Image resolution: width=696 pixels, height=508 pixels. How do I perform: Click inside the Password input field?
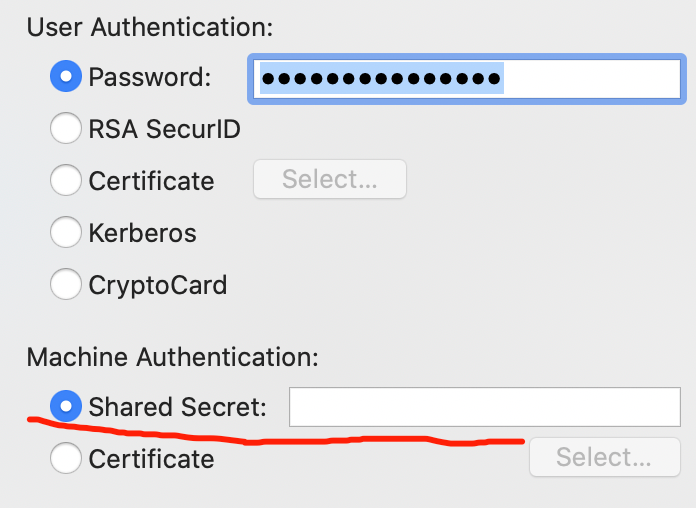[465, 78]
